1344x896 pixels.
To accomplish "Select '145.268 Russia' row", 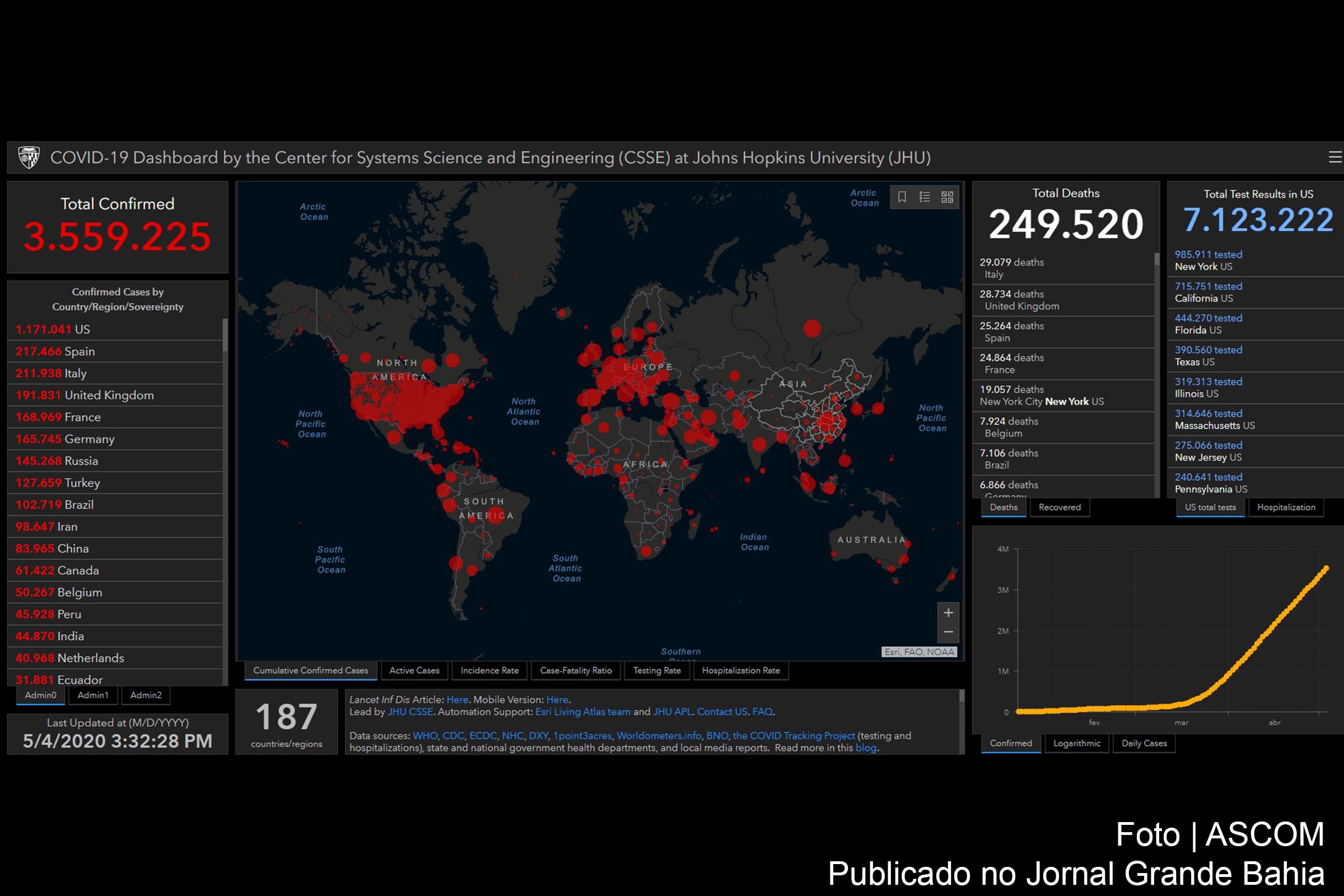I will click(115, 460).
